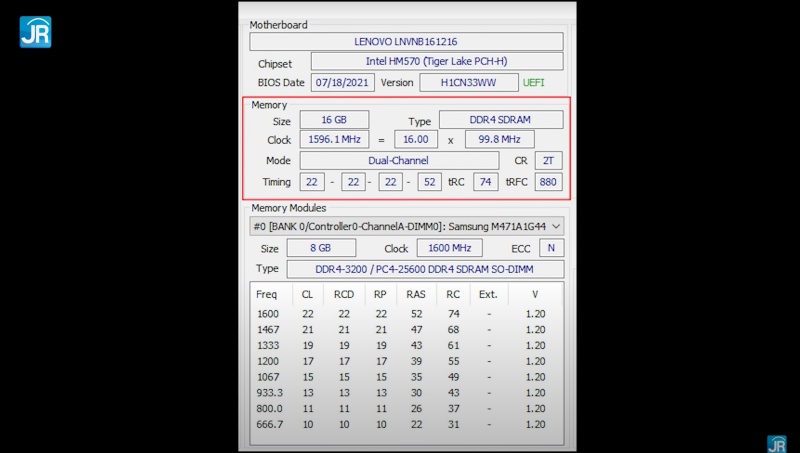The width and height of the screenshot is (800, 453).
Task: Click the tRC field showing 74
Action: [x=486, y=182]
